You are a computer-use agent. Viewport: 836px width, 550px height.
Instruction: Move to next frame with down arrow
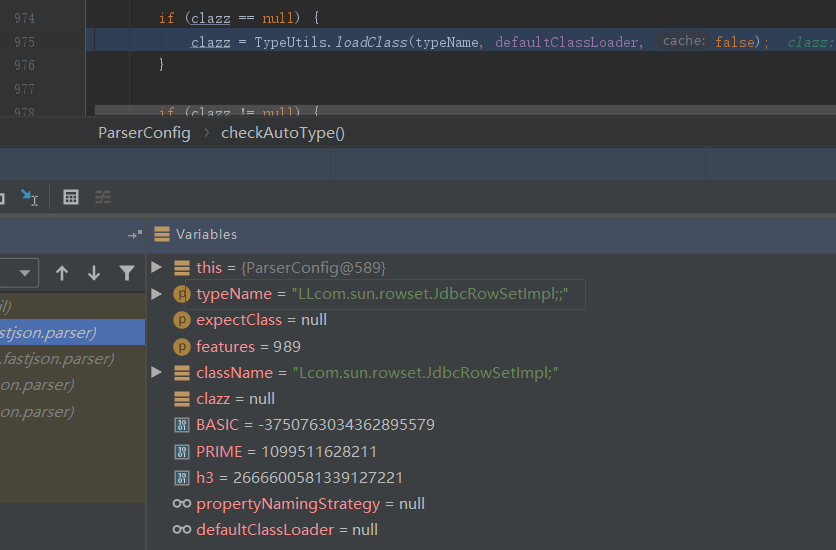94,273
